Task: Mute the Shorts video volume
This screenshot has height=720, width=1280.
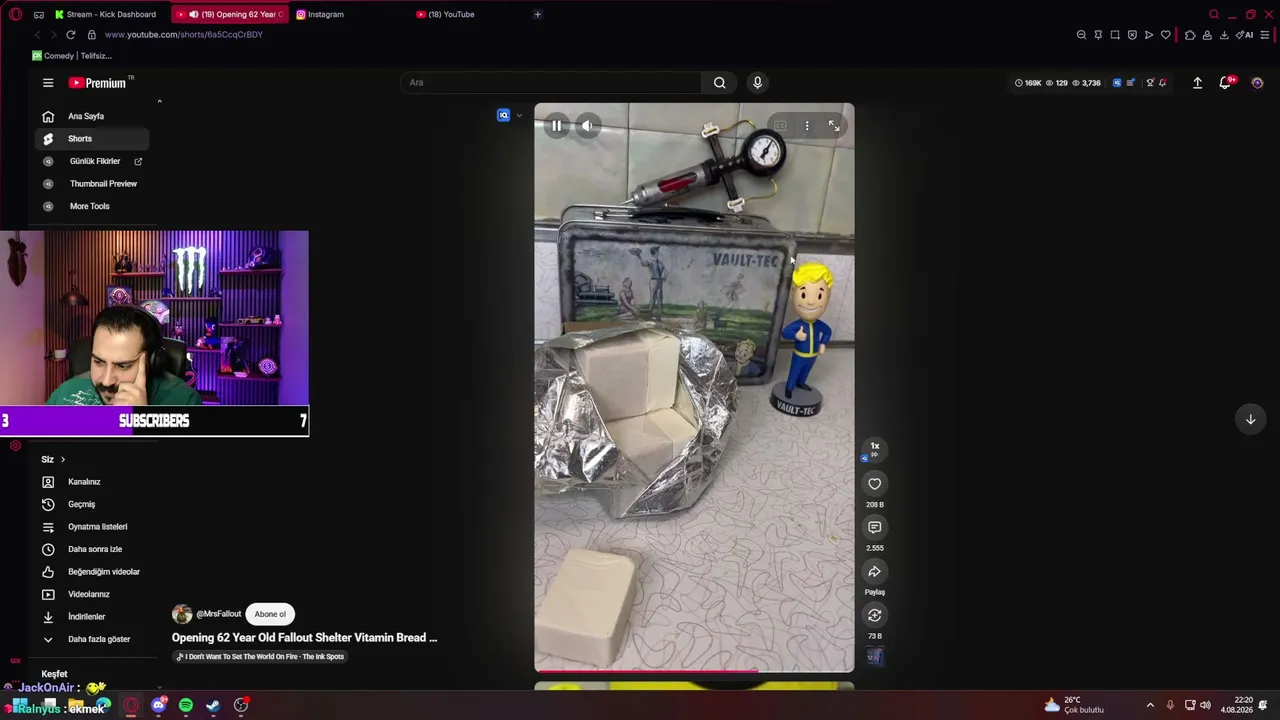Action: coord(587,126)
